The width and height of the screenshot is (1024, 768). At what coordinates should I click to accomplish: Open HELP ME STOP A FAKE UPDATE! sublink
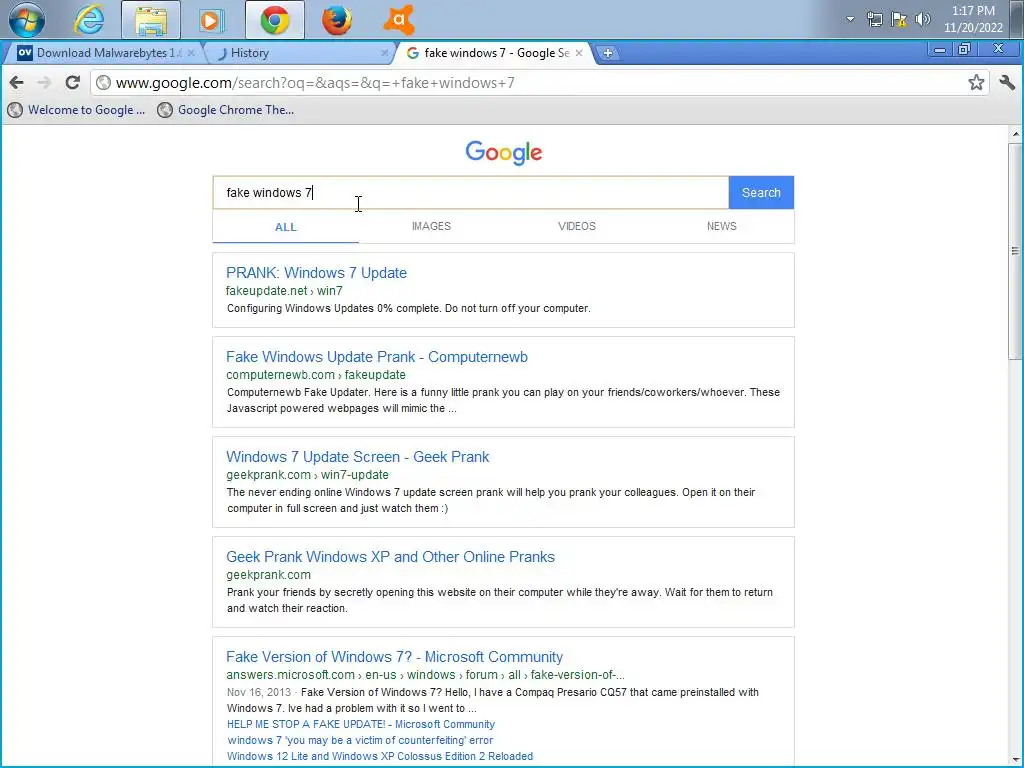click(361, 724)
